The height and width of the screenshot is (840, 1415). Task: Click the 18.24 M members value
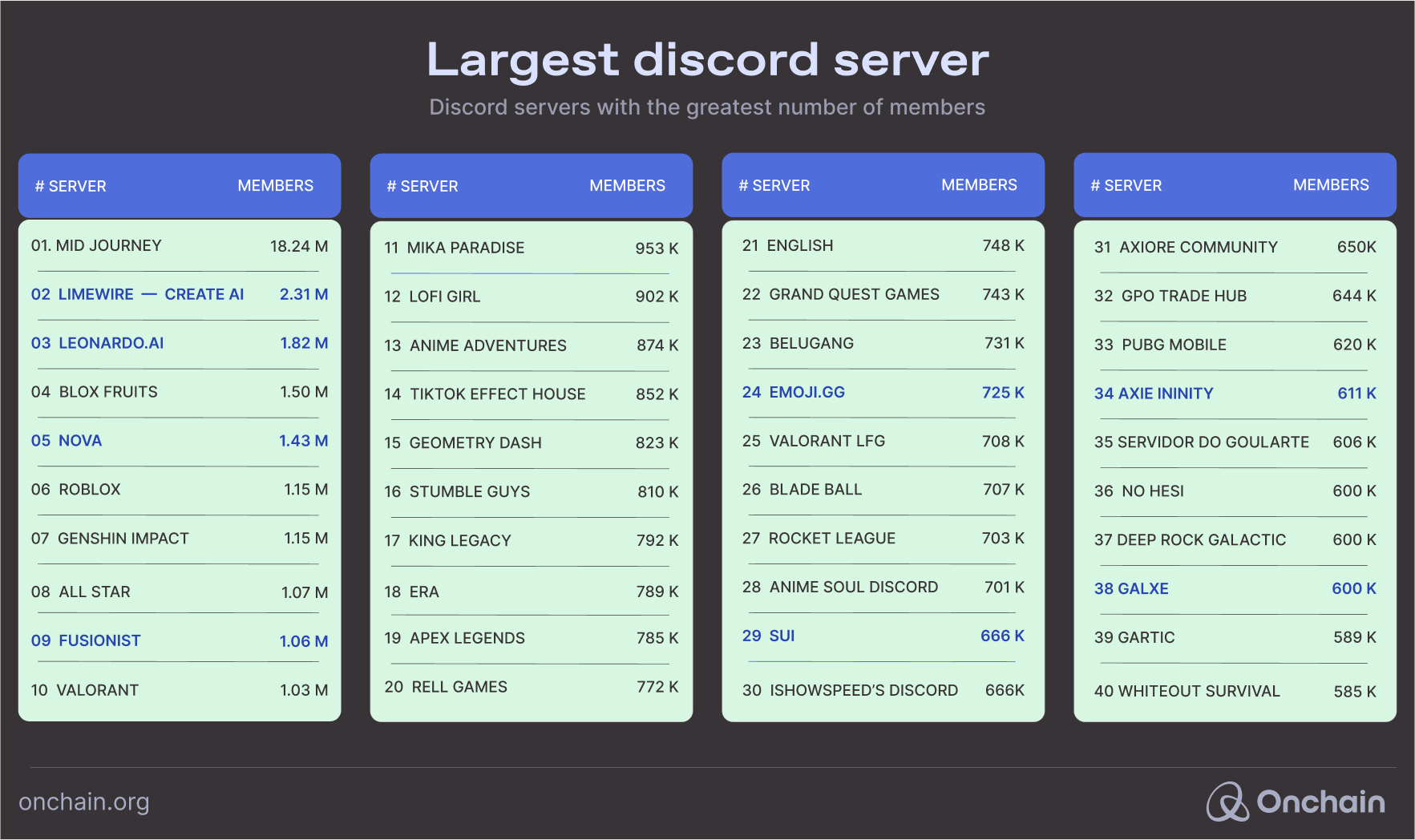(299, 246)
